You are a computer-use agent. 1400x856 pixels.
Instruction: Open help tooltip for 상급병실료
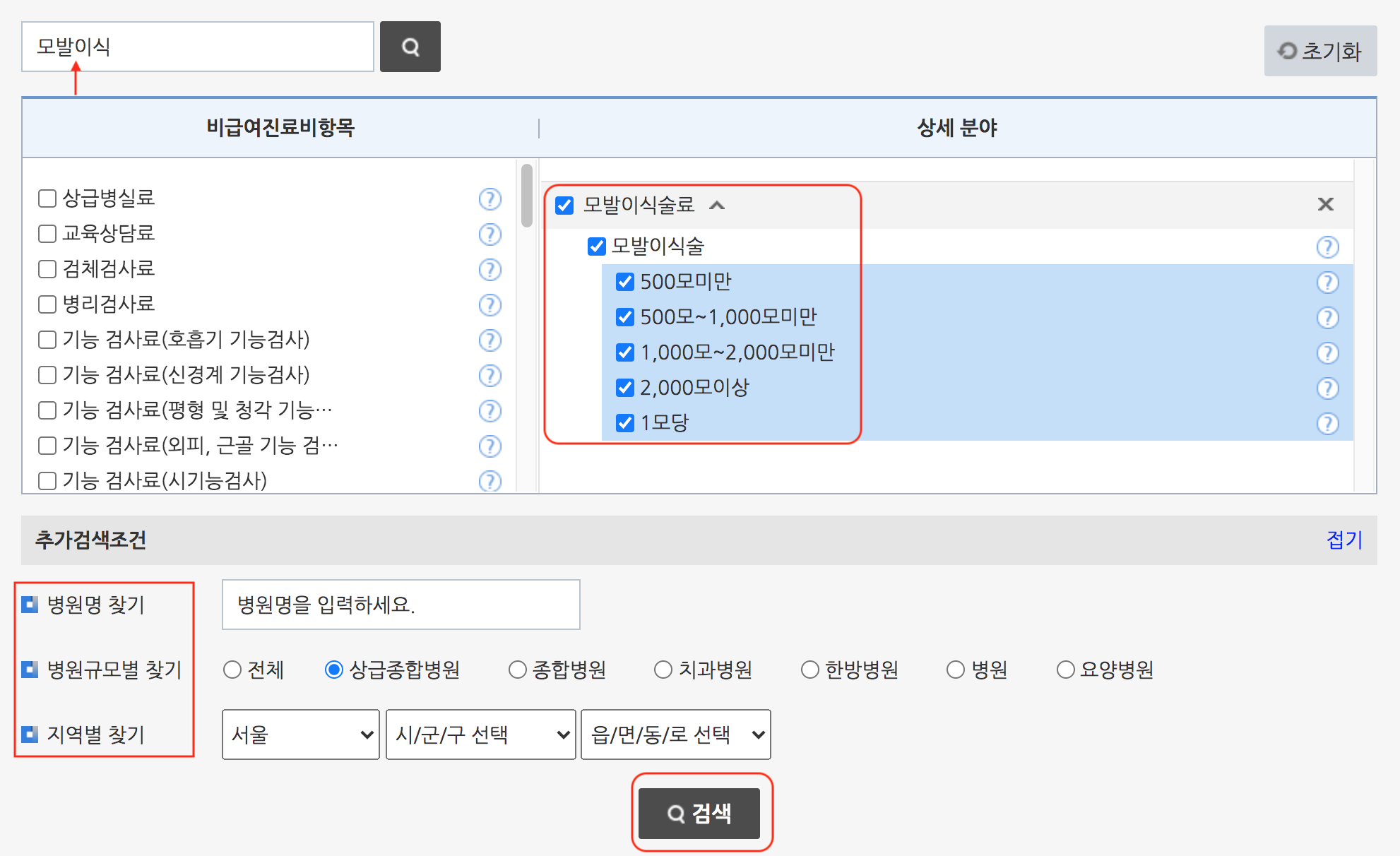[x=490, y=200]
